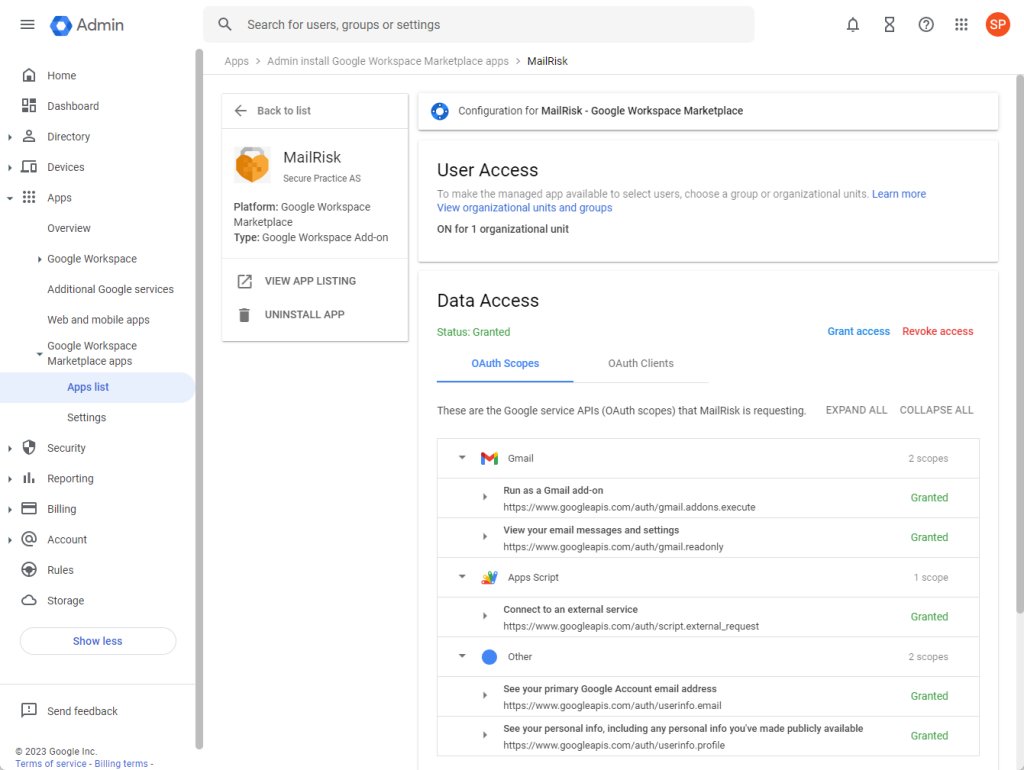This screenshot has width=1024, height=770.
Task: Click the EXPAND ALL button
Action: pyautogui.click(x=856, y=410)
